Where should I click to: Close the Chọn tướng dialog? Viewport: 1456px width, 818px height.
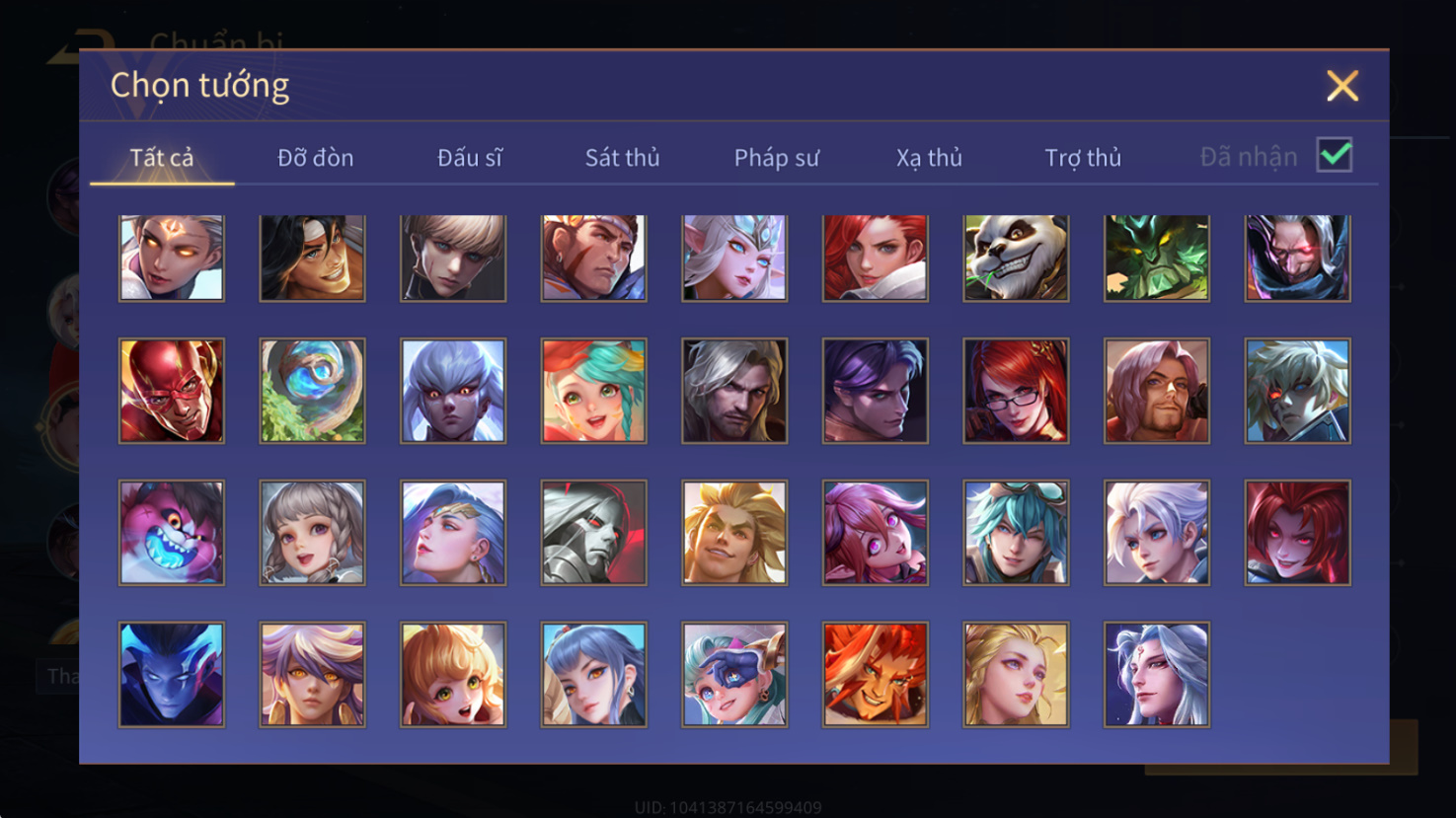1342,86
